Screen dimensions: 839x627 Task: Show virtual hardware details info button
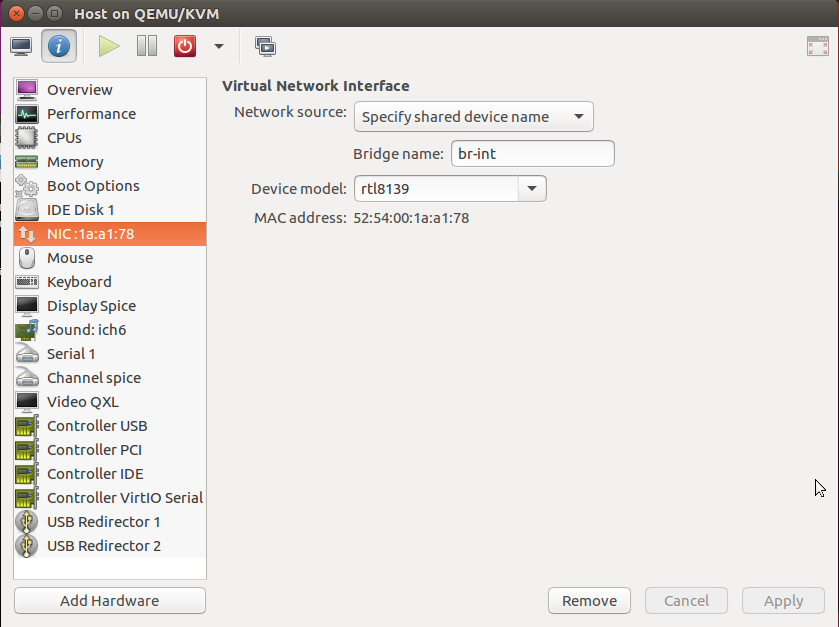(59, 47)
